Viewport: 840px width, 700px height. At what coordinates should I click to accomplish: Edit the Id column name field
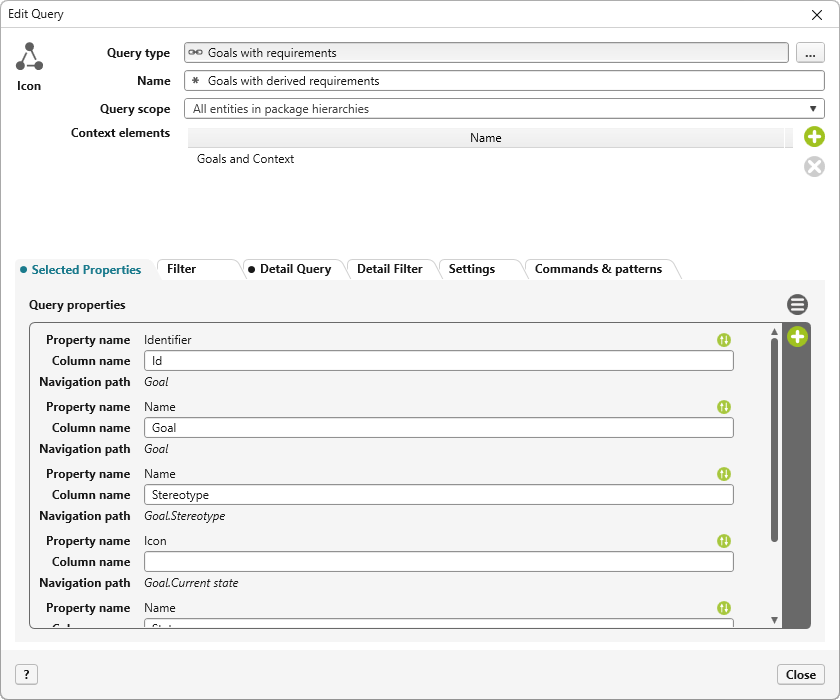point(439,361)
